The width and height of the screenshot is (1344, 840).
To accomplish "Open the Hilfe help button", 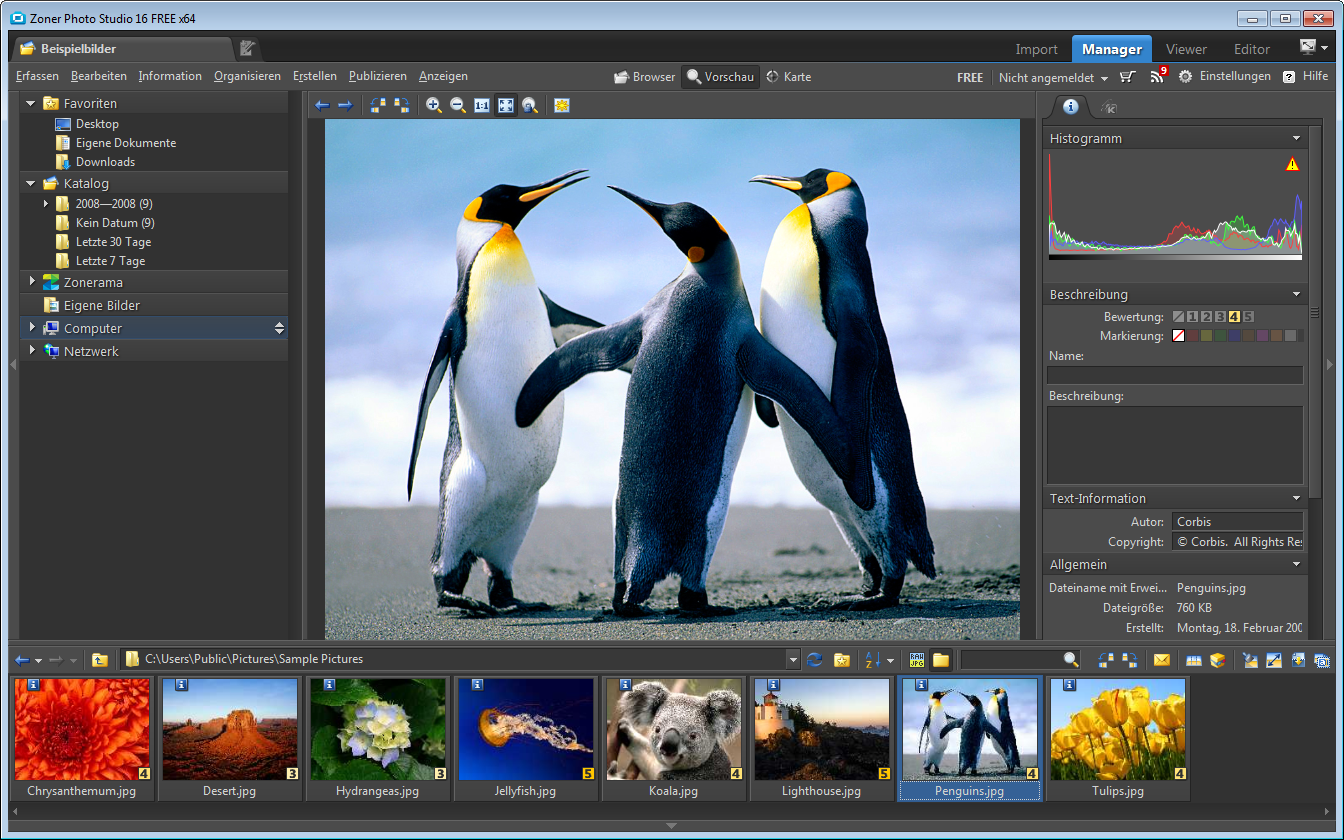I will pyautogui.click(x=1305, y=76).
